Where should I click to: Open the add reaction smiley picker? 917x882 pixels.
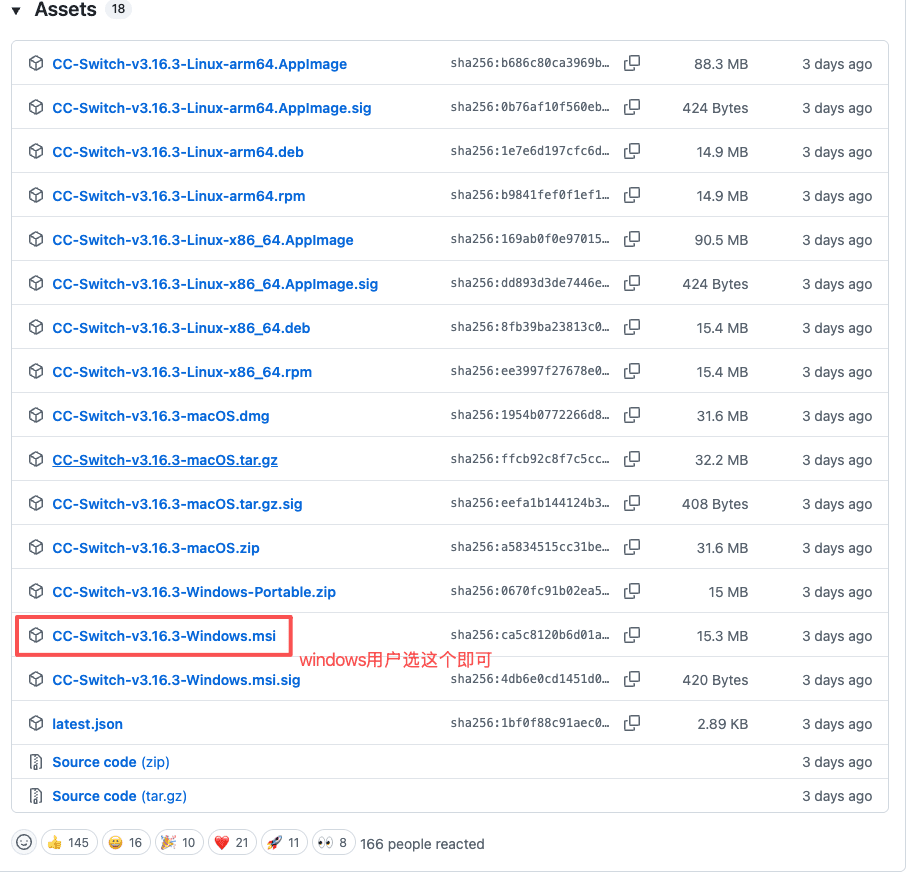(24, 843)
